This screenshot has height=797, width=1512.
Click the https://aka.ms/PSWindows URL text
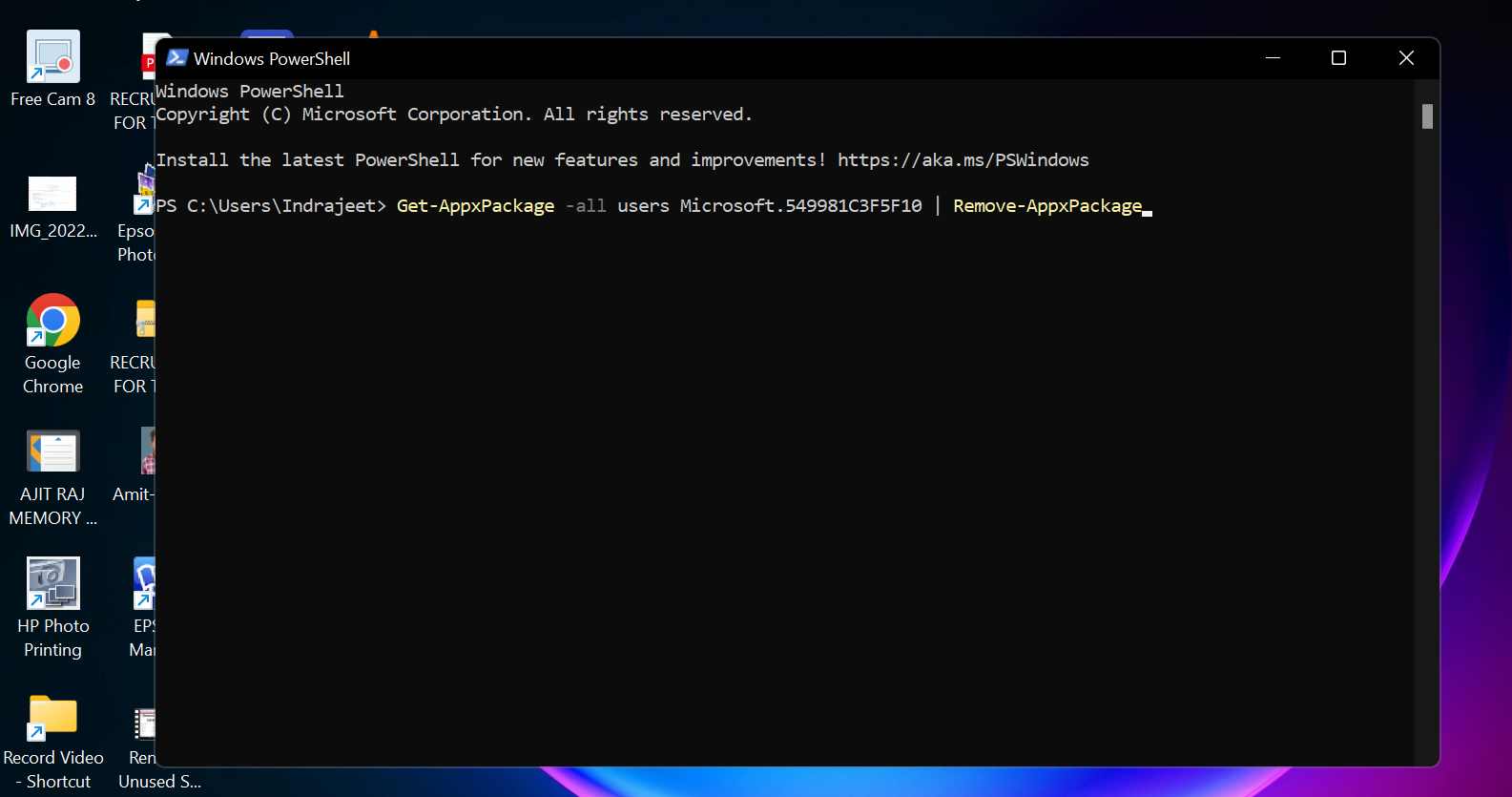(963, 160)
